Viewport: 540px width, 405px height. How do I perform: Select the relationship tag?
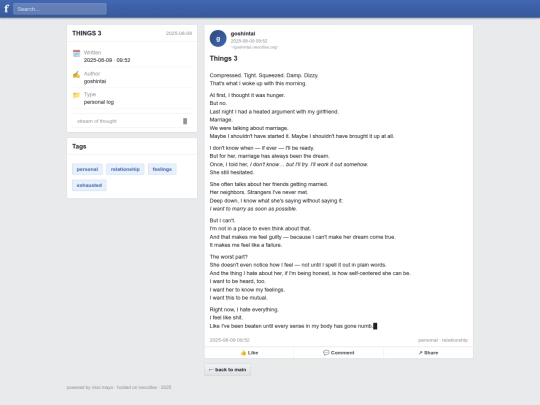(125, 169)
